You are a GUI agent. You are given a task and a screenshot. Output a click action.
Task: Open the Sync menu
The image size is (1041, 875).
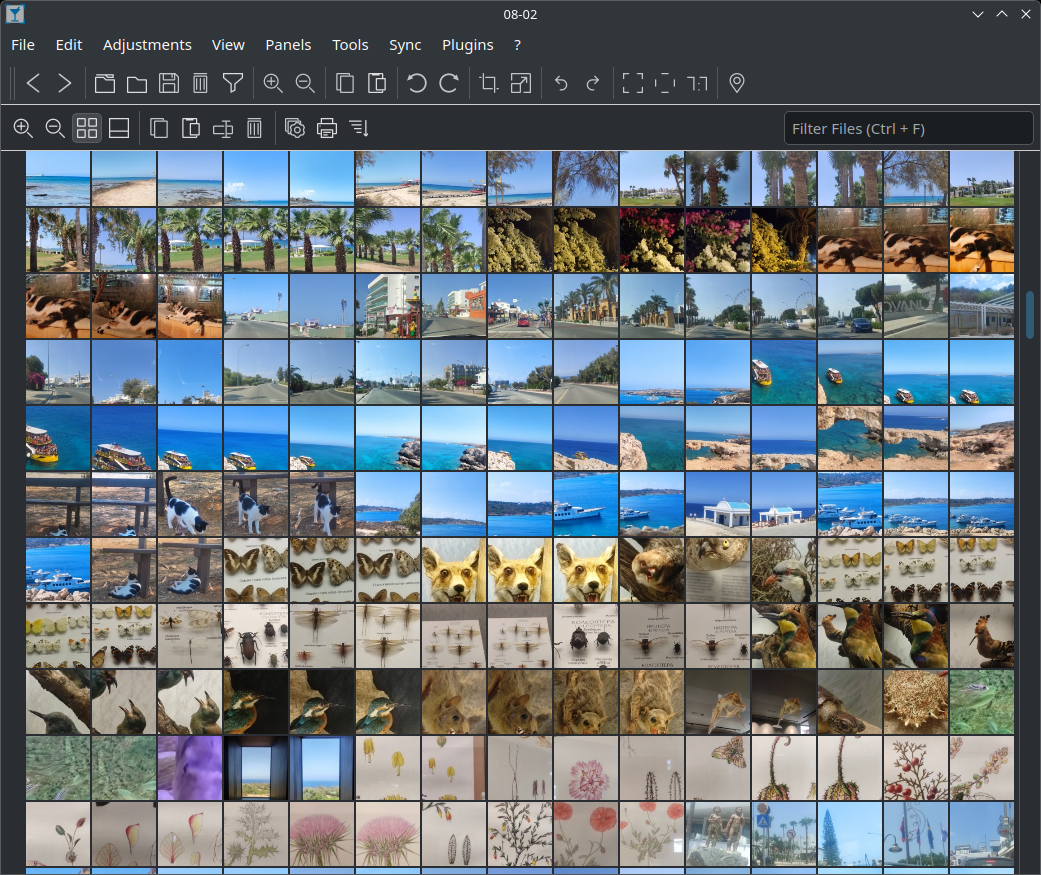point(405,45)
